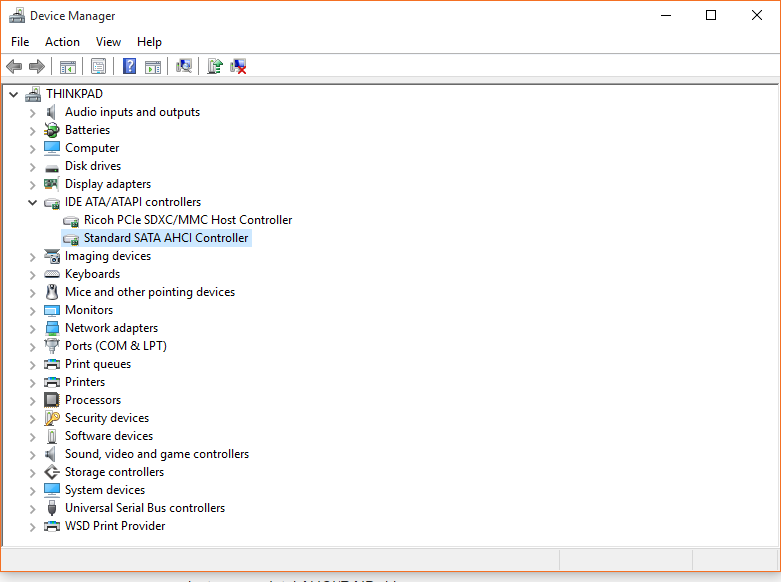The image size is (781, 582).
Task: Click the Update driver software toolbar icon
Action: pos(215,66)
